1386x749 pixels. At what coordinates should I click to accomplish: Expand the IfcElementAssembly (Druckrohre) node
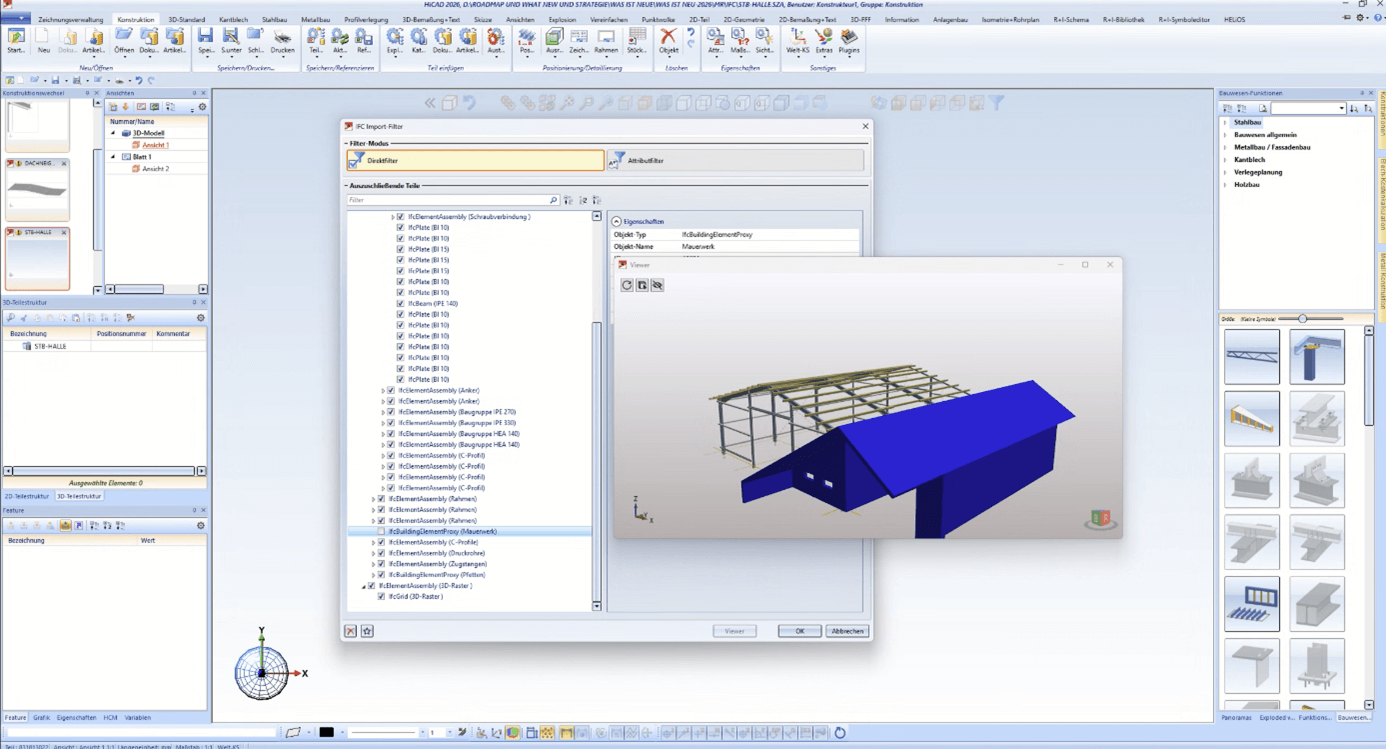373,553
